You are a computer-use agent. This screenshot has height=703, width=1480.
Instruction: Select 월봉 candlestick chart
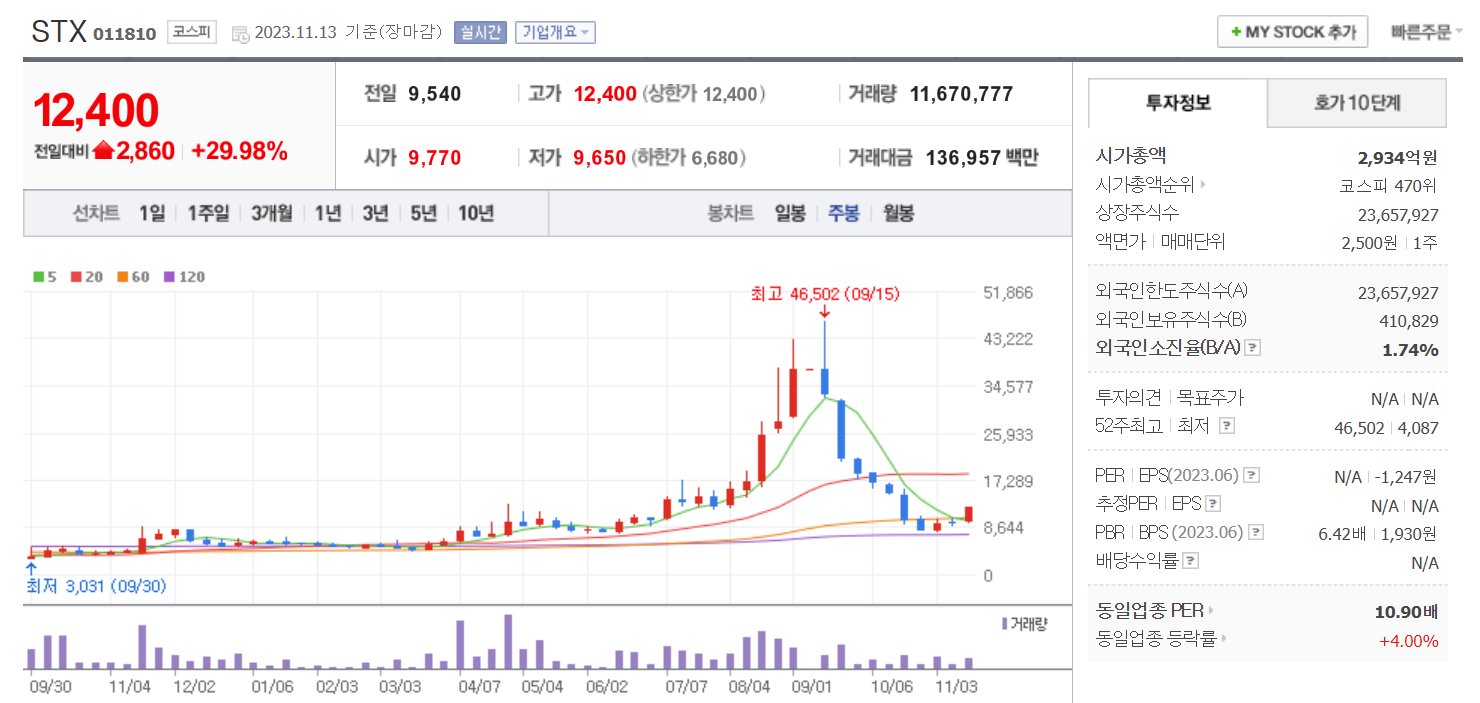tap(898, 213)
